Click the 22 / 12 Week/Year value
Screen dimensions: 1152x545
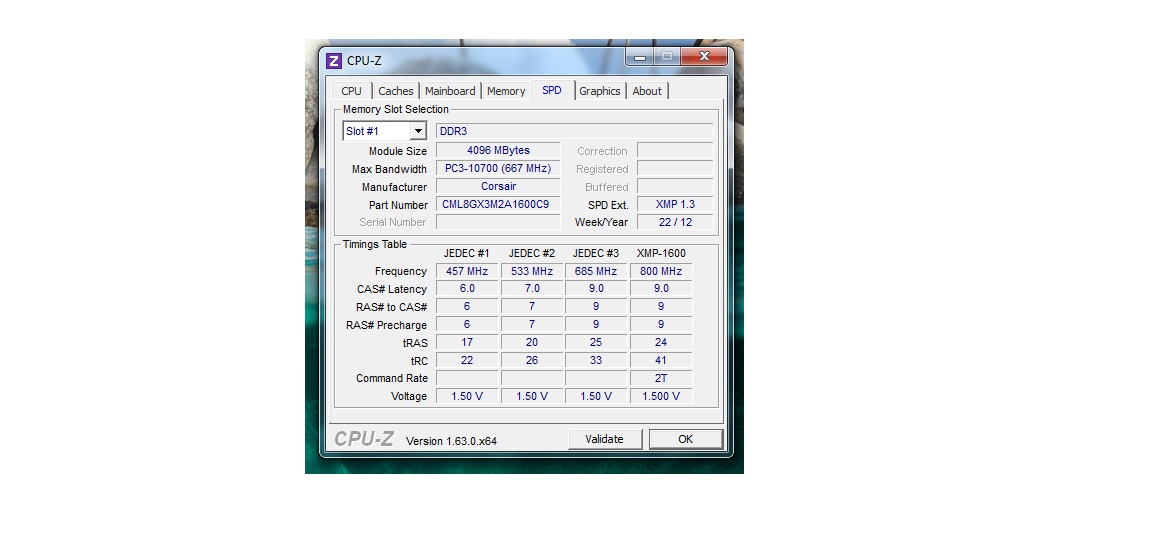point(675,222)
